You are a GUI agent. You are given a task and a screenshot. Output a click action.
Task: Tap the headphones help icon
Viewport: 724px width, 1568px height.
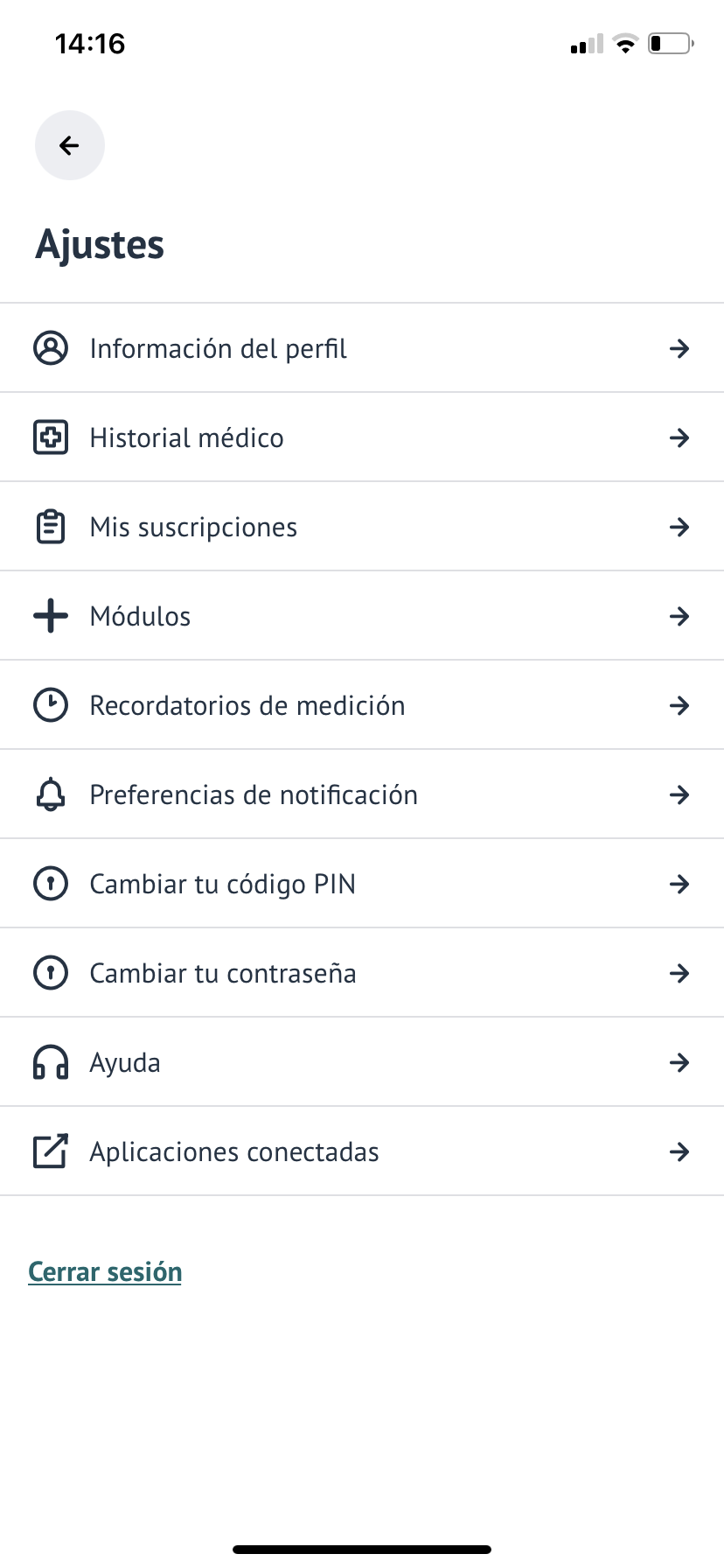click(51, 1062)
